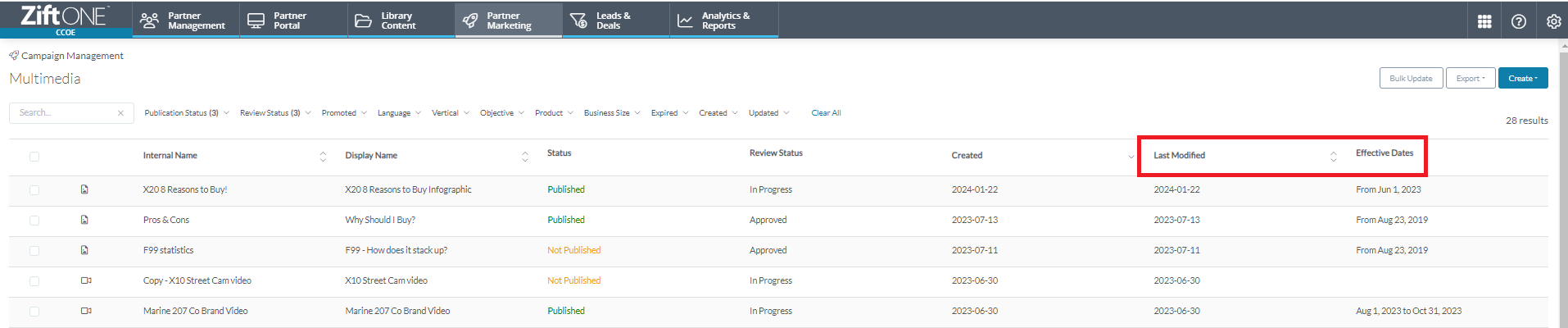This screenshot has height=328, width=1568.
Task: Open the help question mark icon
Action: (1519, 21)
